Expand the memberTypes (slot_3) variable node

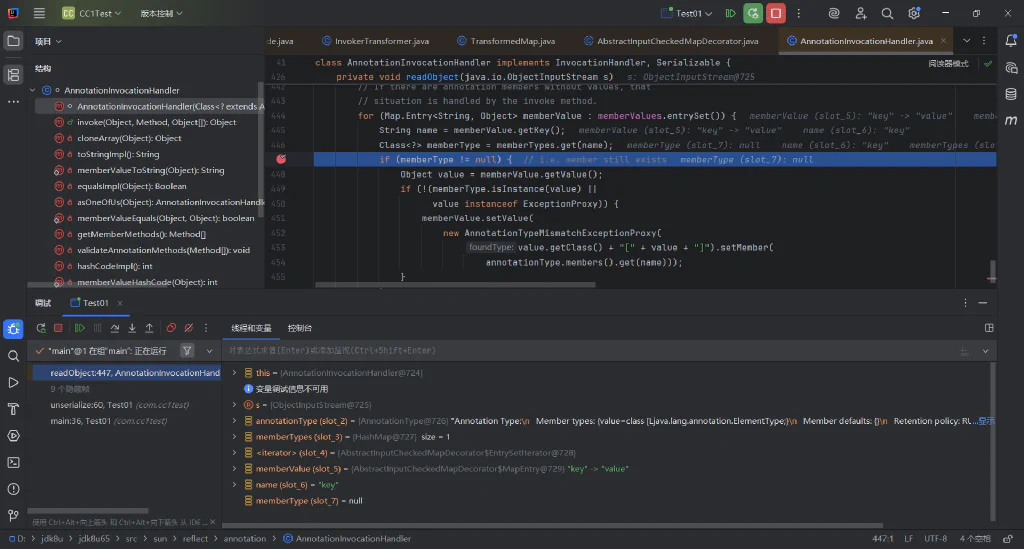pos(234,437)
